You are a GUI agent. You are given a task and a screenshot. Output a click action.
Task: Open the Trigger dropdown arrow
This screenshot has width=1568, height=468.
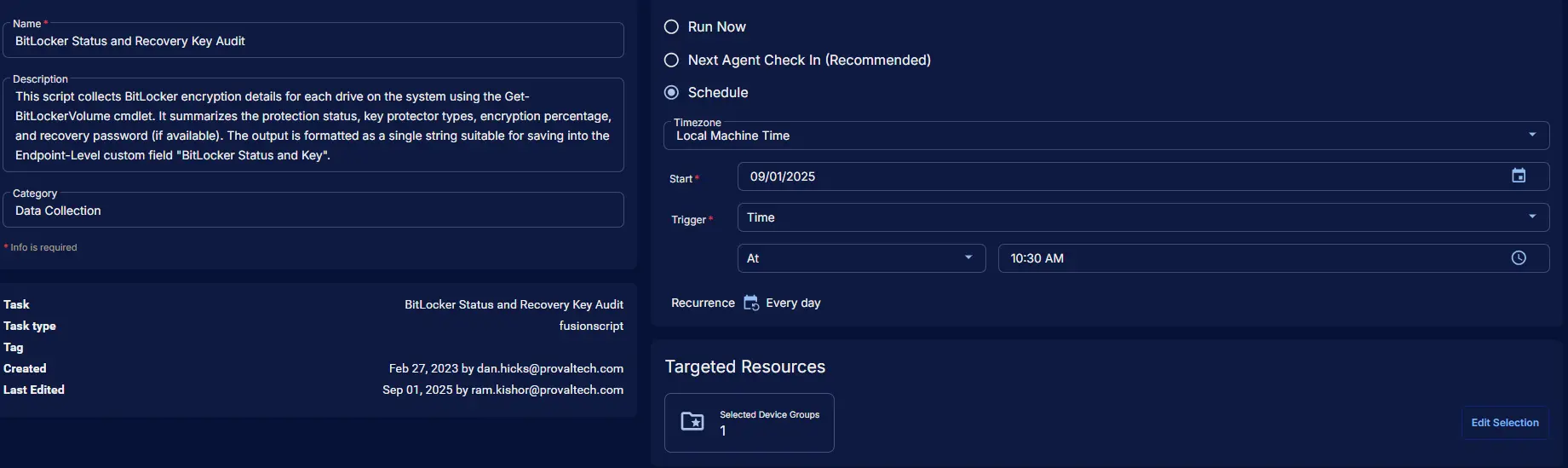[x=1531, y=217]
